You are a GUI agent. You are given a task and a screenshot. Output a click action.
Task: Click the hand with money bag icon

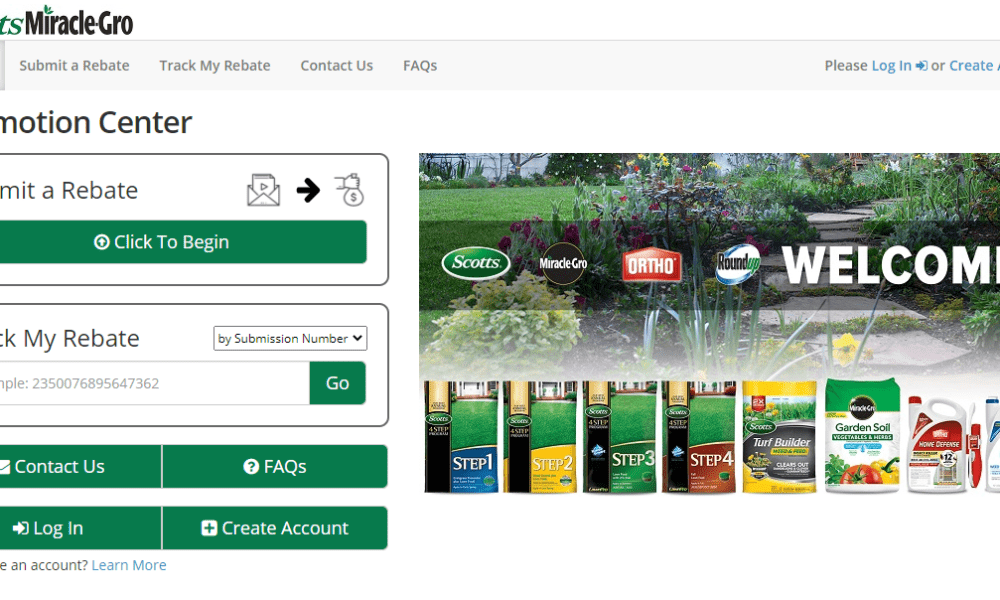pyautogui.click(x=349, y=190)
